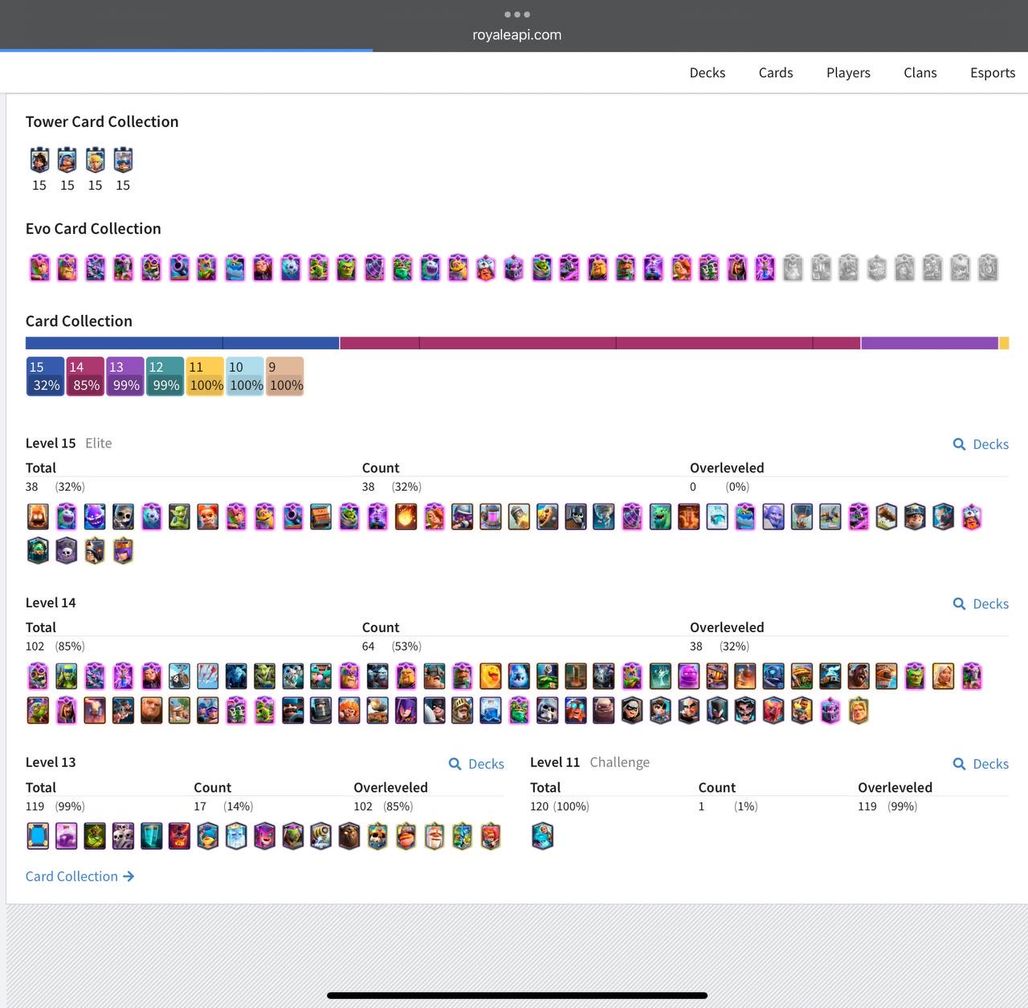Open the Clans navigation tab

(920, 73)
